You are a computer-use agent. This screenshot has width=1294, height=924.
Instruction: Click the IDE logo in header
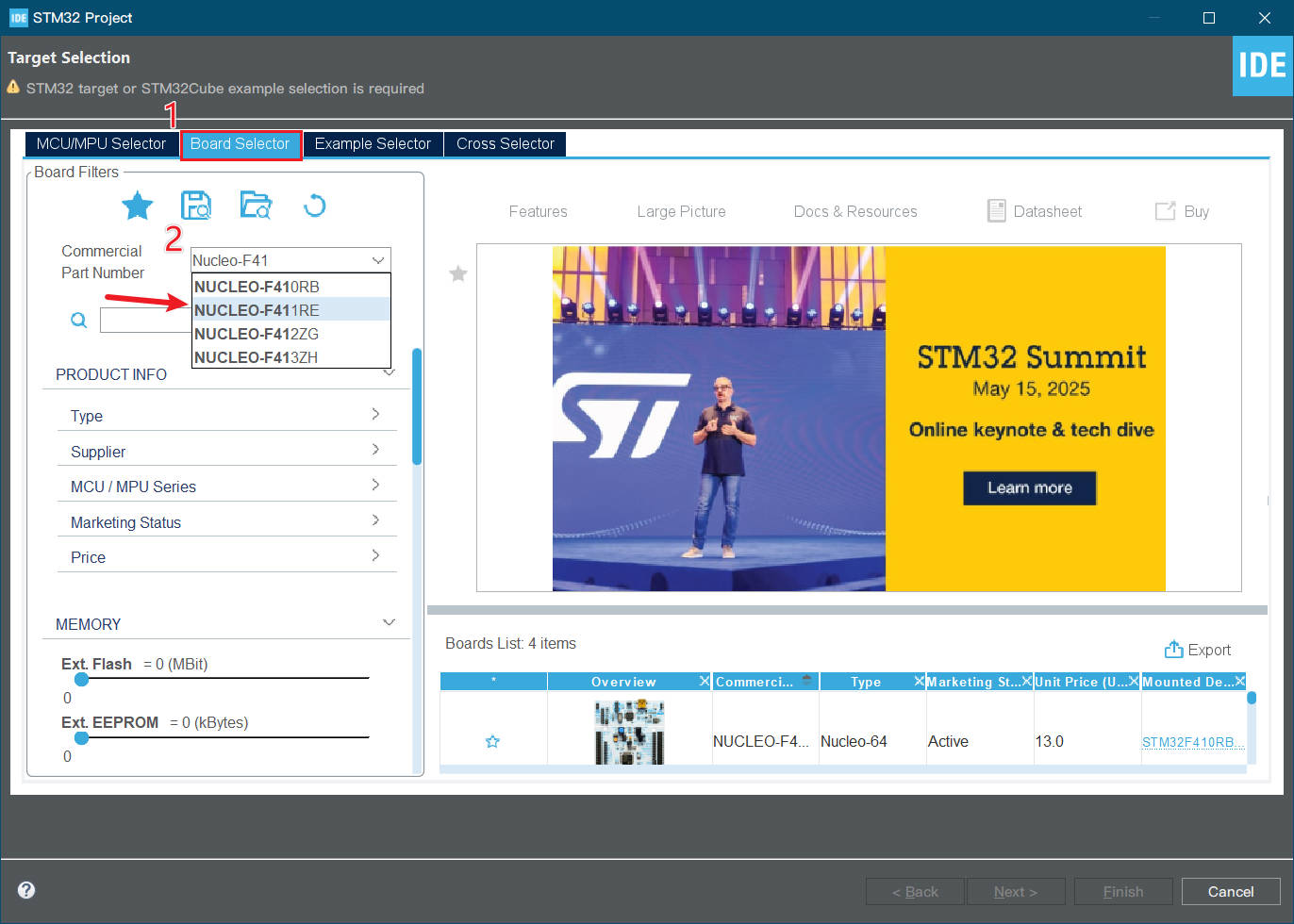[1263, 66]
